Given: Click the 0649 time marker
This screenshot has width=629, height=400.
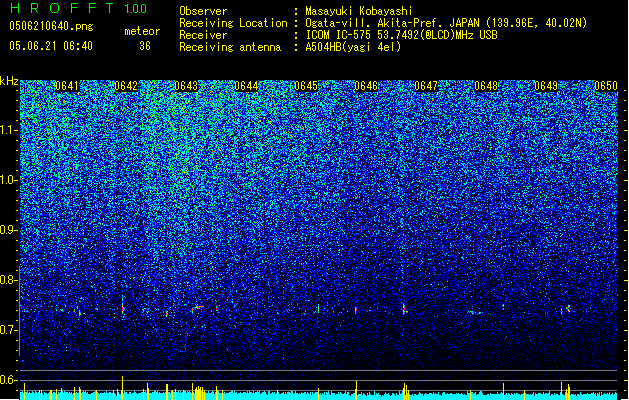Looking at the screenshot, I should pos(546,86).
